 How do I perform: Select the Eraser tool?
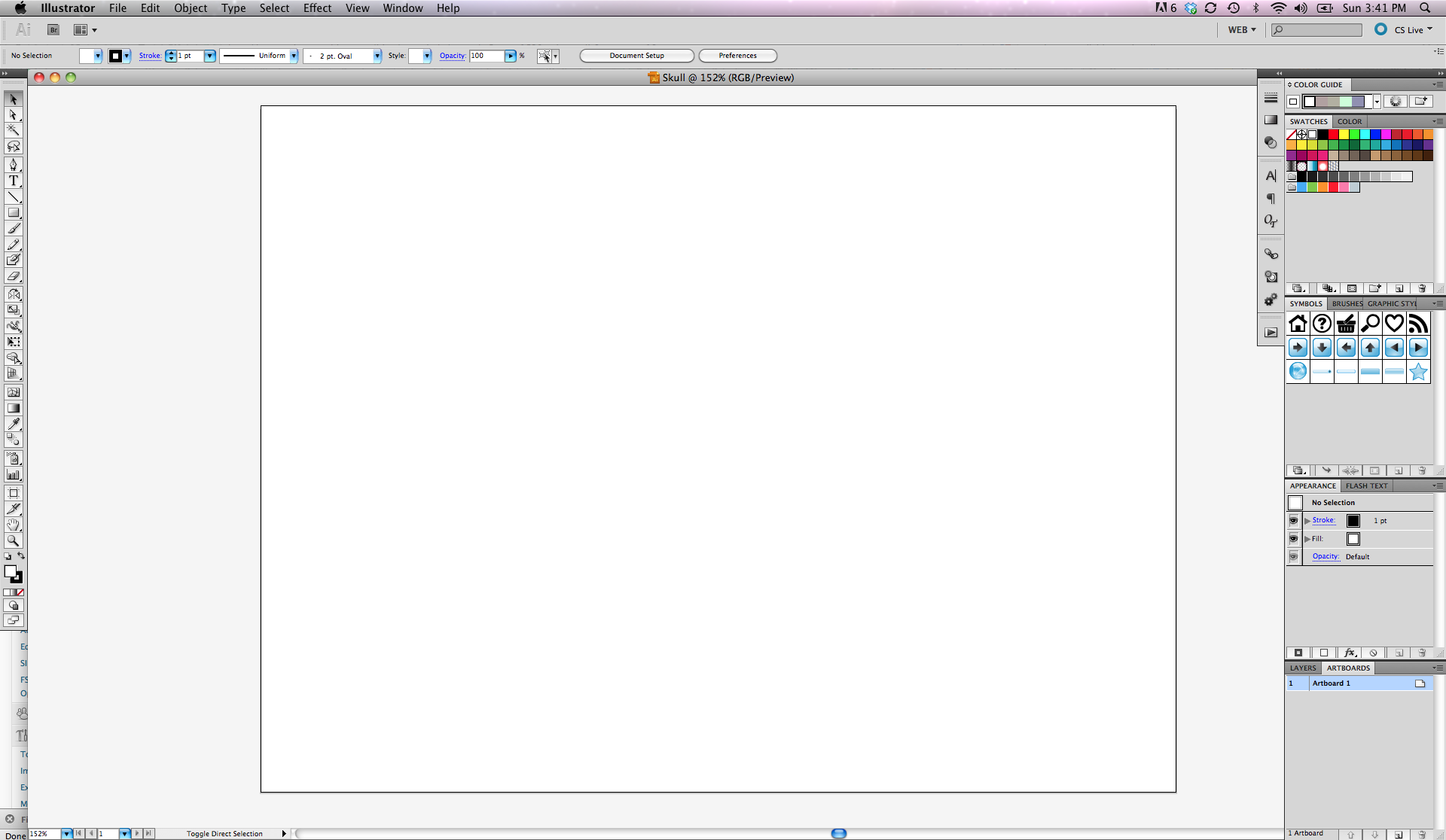point(14,276)
